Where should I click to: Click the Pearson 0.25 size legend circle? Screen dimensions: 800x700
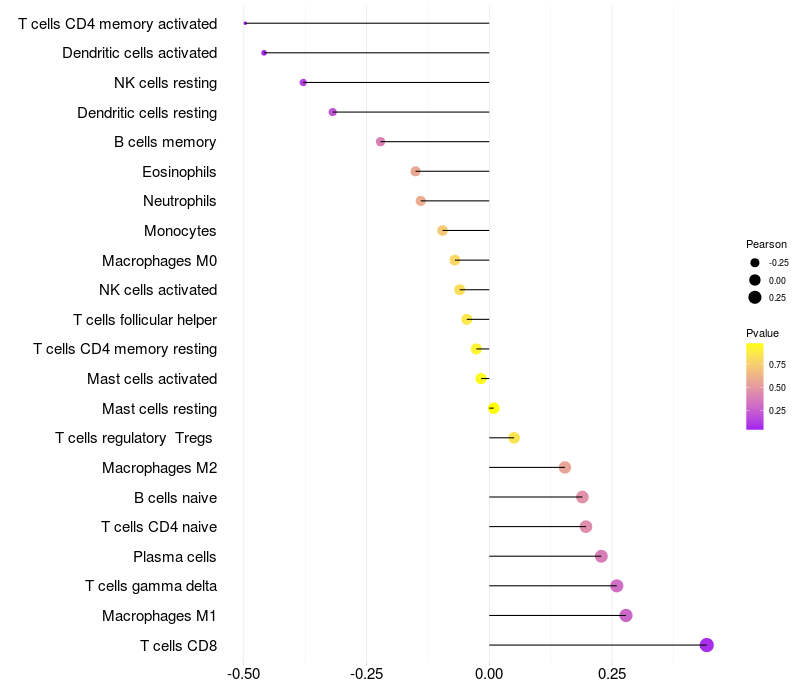pos(755,297)
